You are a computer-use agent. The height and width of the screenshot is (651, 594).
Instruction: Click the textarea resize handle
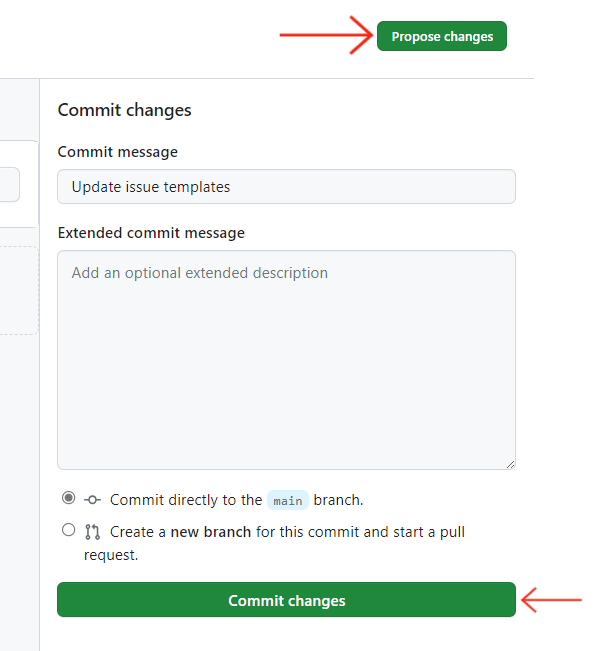pyautogui.click(x=511, y=465)
